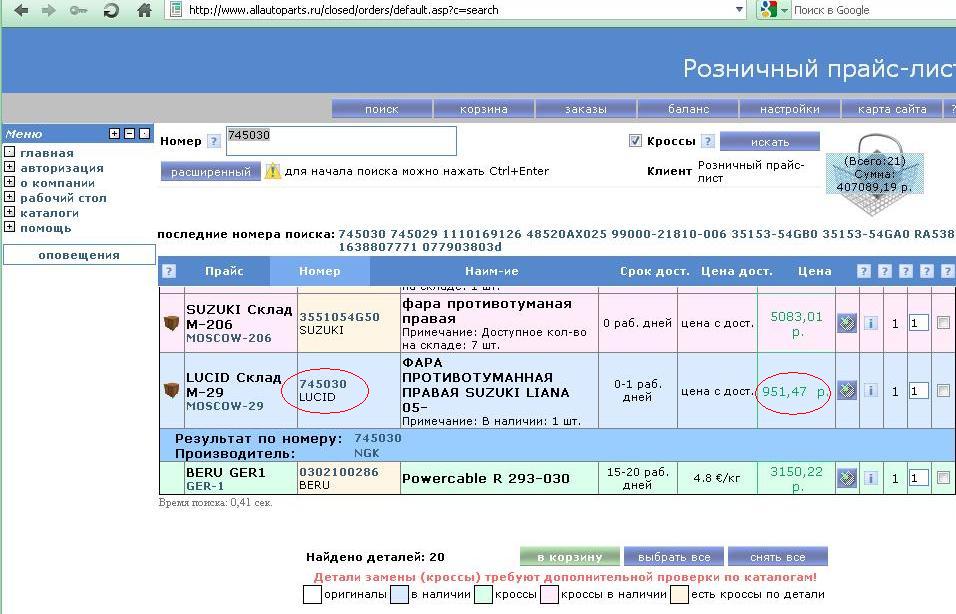Expand the помощь menu node

tap(10, 227)
